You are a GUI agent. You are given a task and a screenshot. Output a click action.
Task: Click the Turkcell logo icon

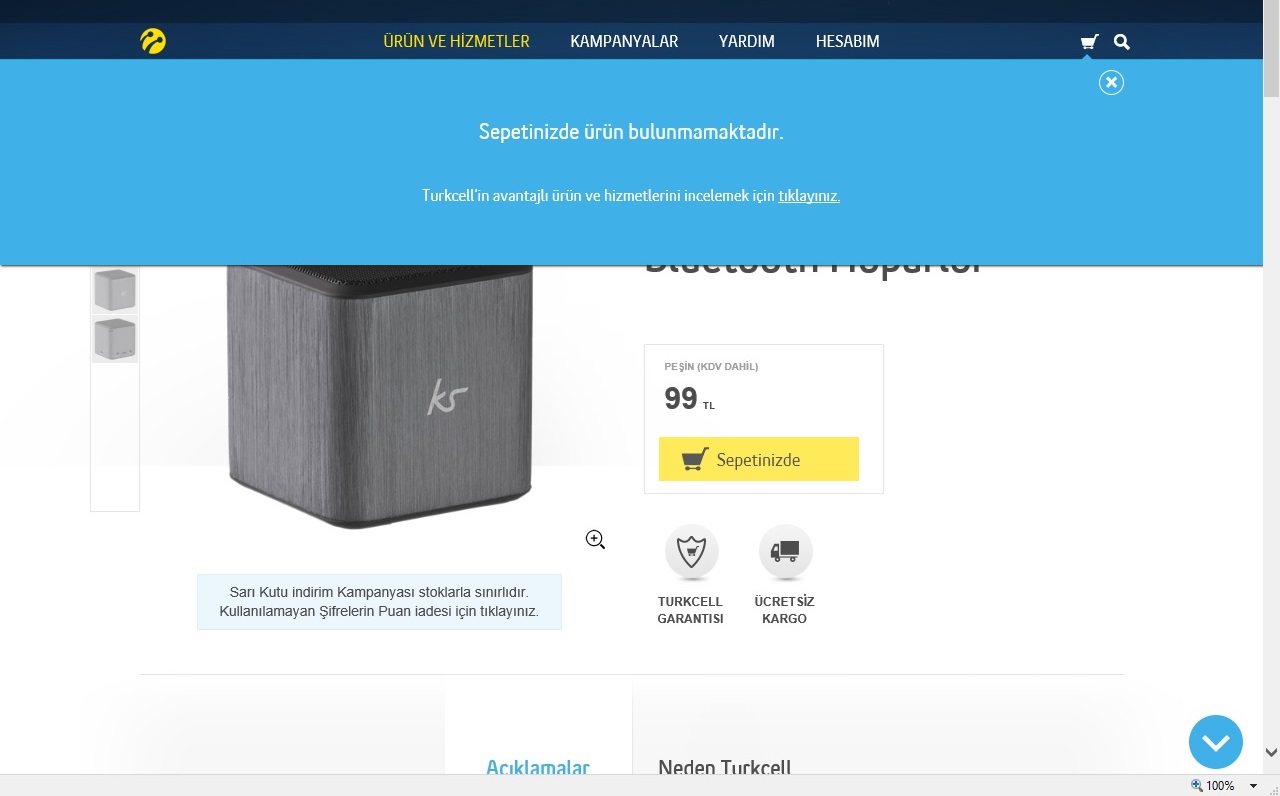pyautogui.click(x=153, y=41)
